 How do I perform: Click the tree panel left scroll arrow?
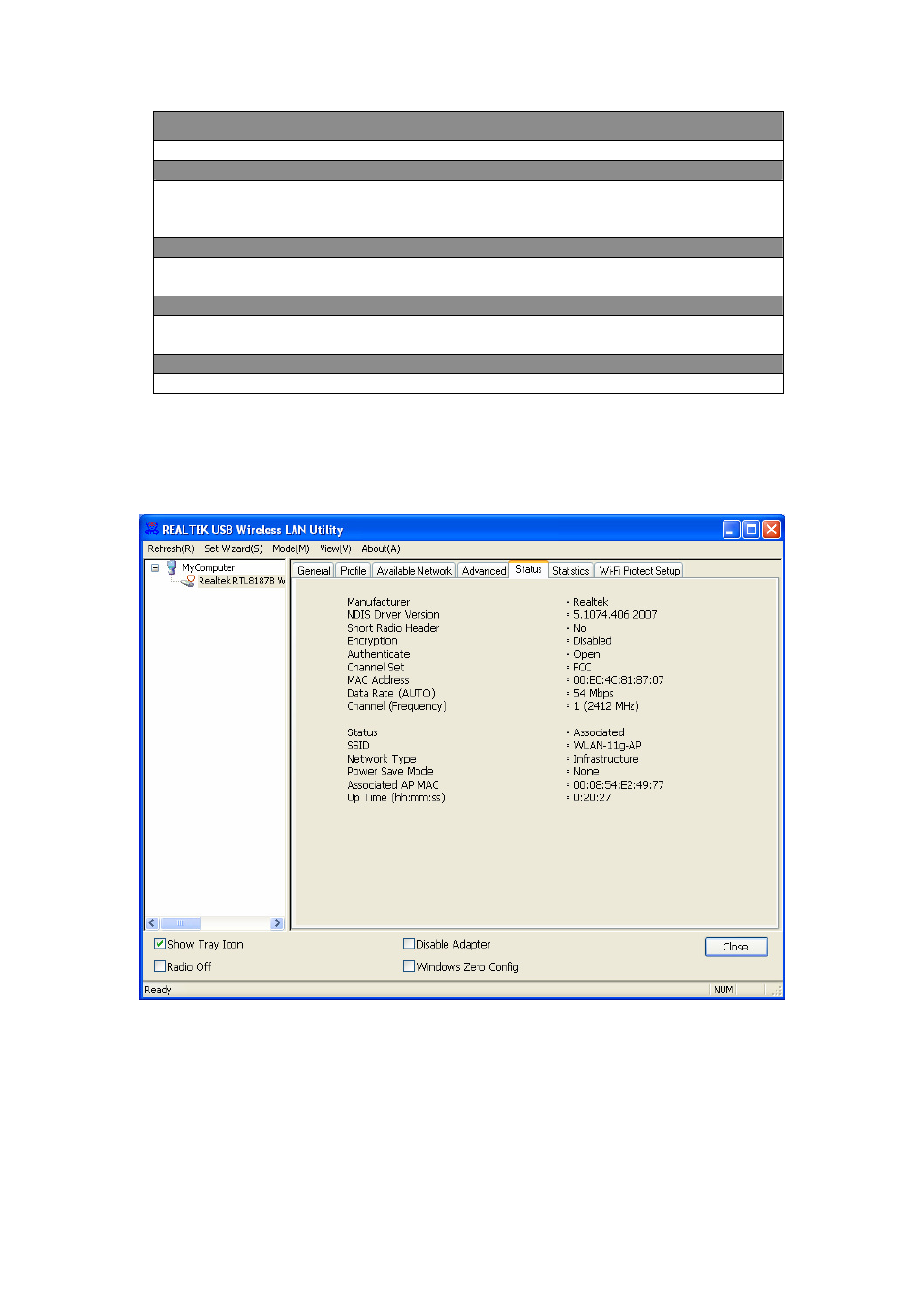pos(152,923)
